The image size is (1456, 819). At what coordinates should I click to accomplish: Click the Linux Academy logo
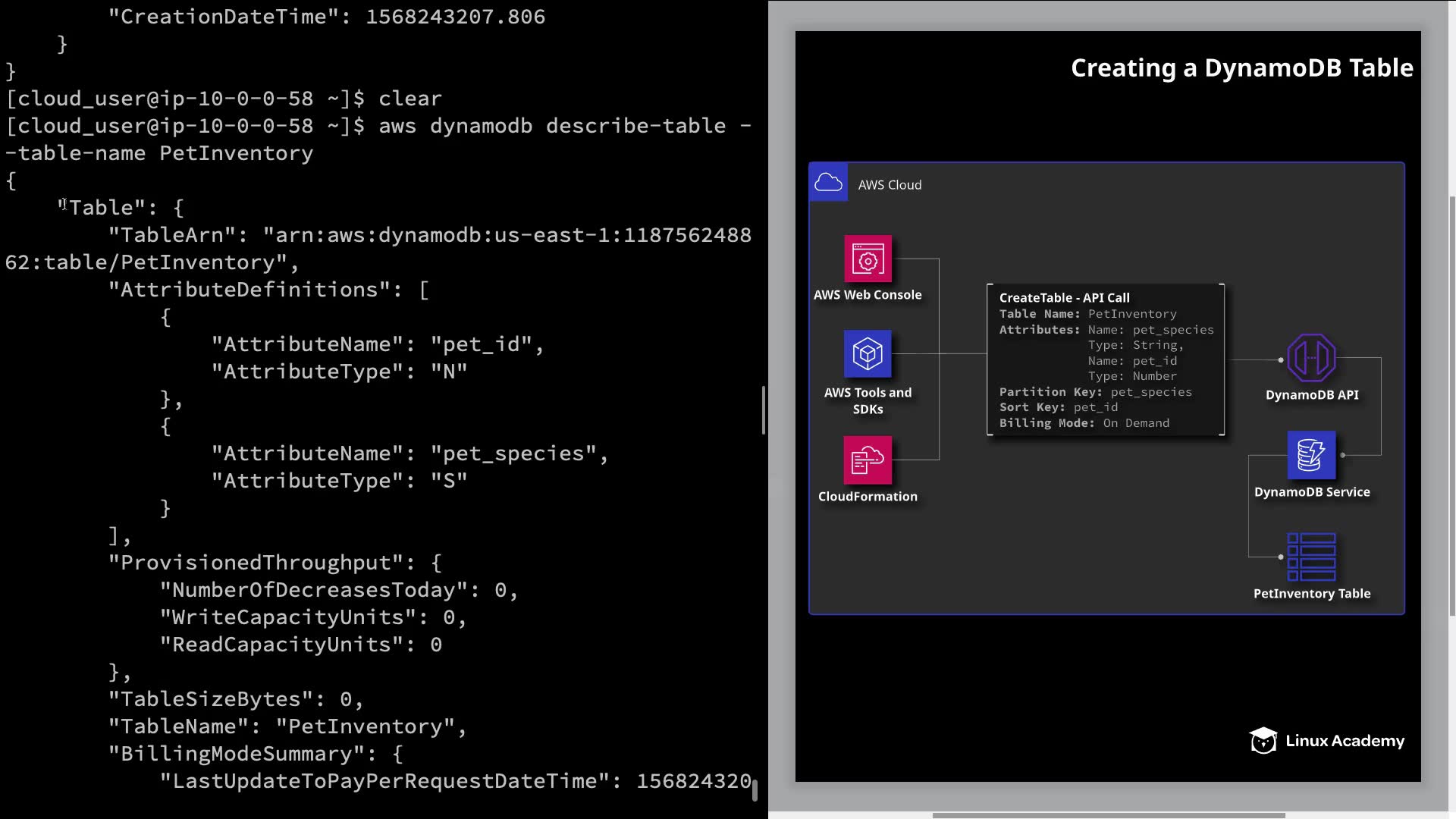1326,740
